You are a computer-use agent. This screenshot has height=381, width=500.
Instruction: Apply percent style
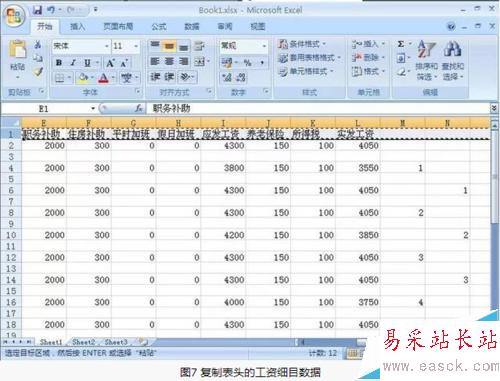point(247,62)
